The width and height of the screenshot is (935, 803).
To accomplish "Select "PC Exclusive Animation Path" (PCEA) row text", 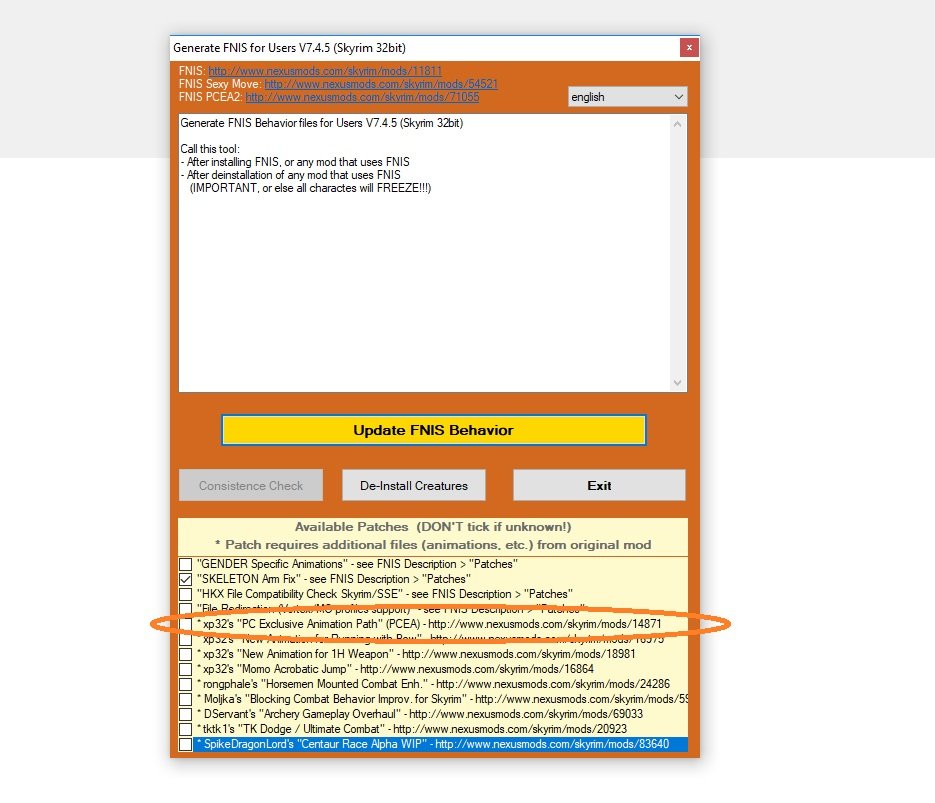I will (429, 624).
